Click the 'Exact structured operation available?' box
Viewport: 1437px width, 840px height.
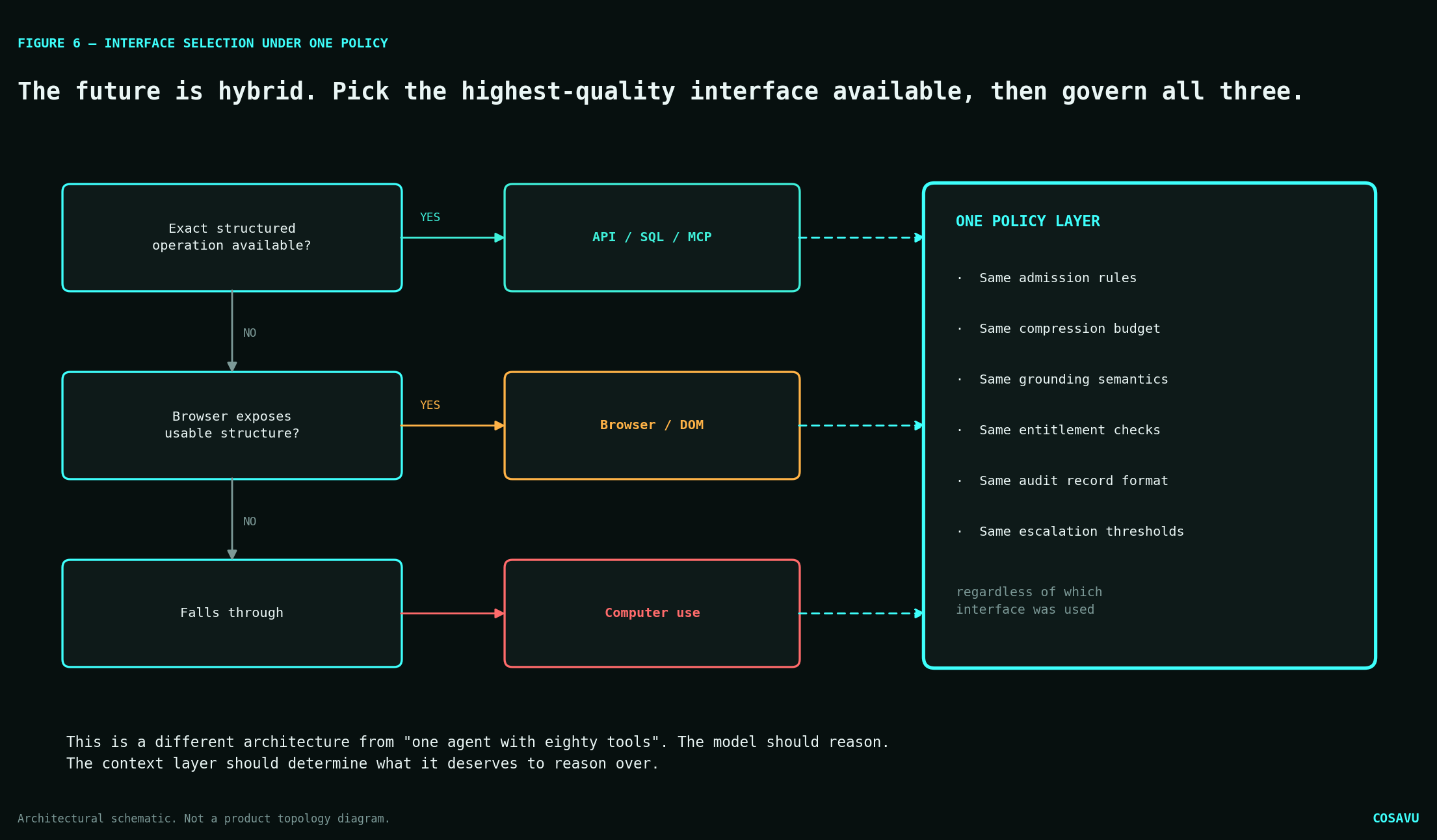point(232,237)
